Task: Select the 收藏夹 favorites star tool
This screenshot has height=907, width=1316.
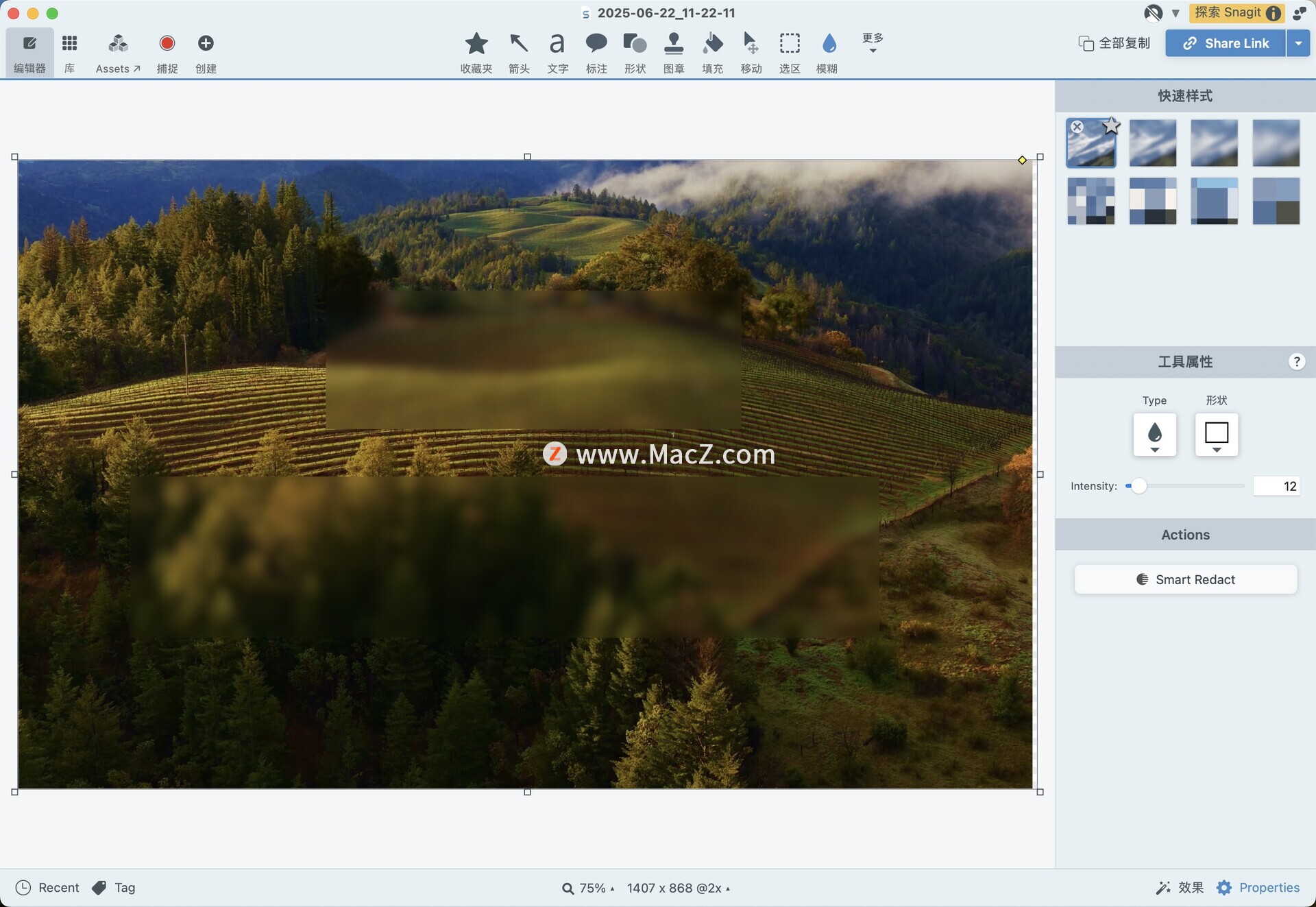Action: point(476,53)
